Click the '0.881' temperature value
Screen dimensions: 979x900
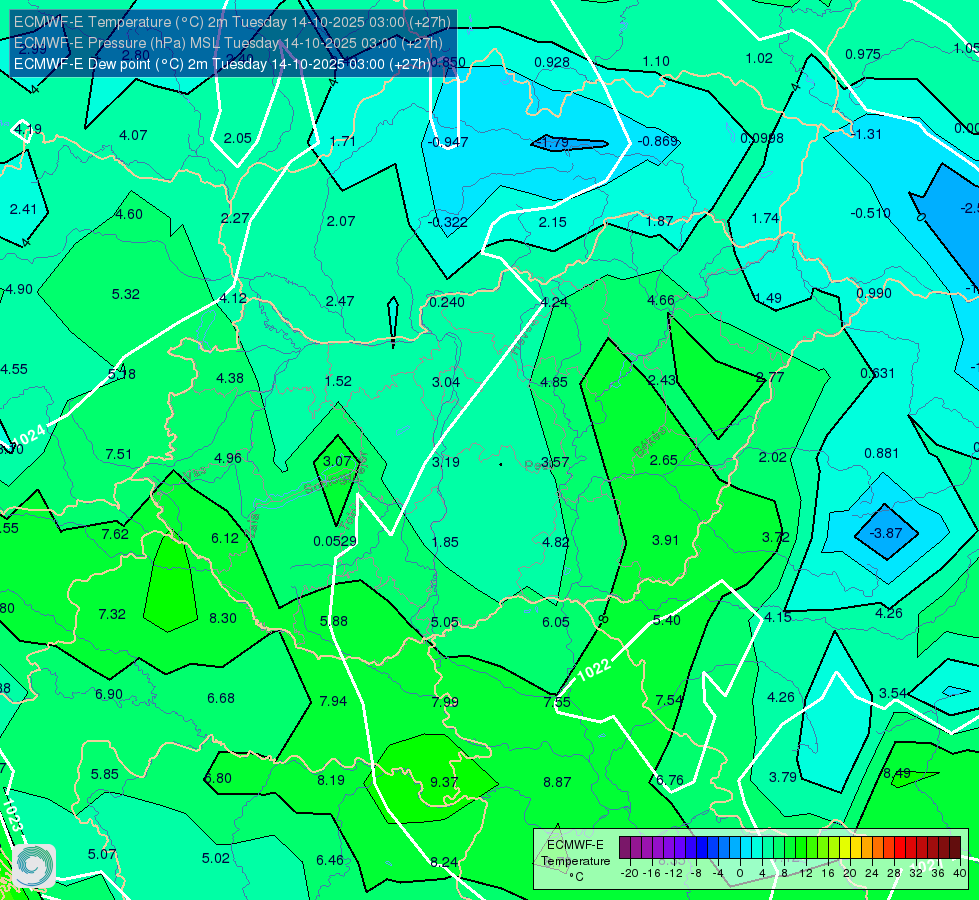882,453
